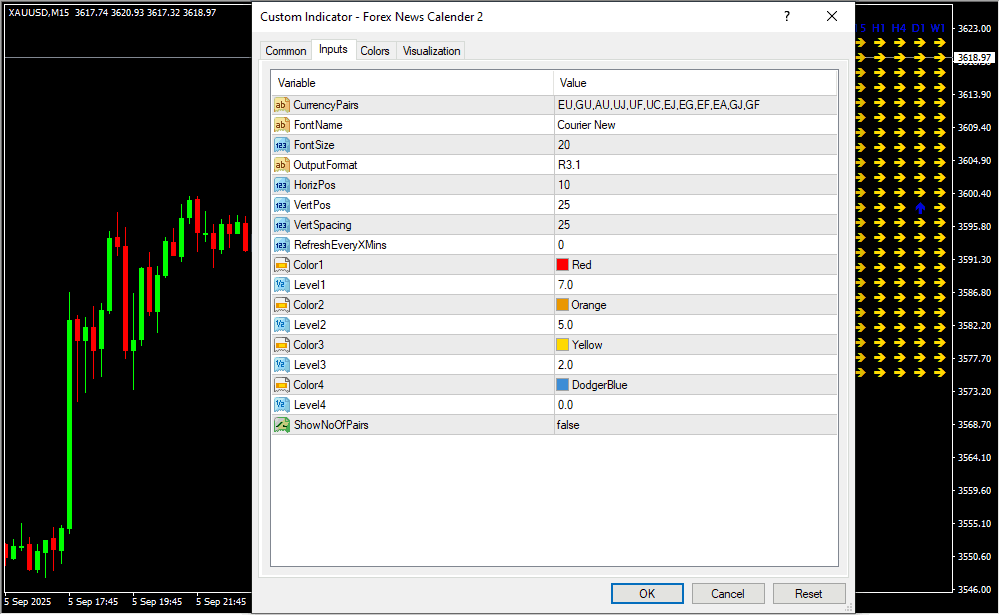Switch to the Colors tab
Screen dimensions: 1000x615
click(375, 51)
